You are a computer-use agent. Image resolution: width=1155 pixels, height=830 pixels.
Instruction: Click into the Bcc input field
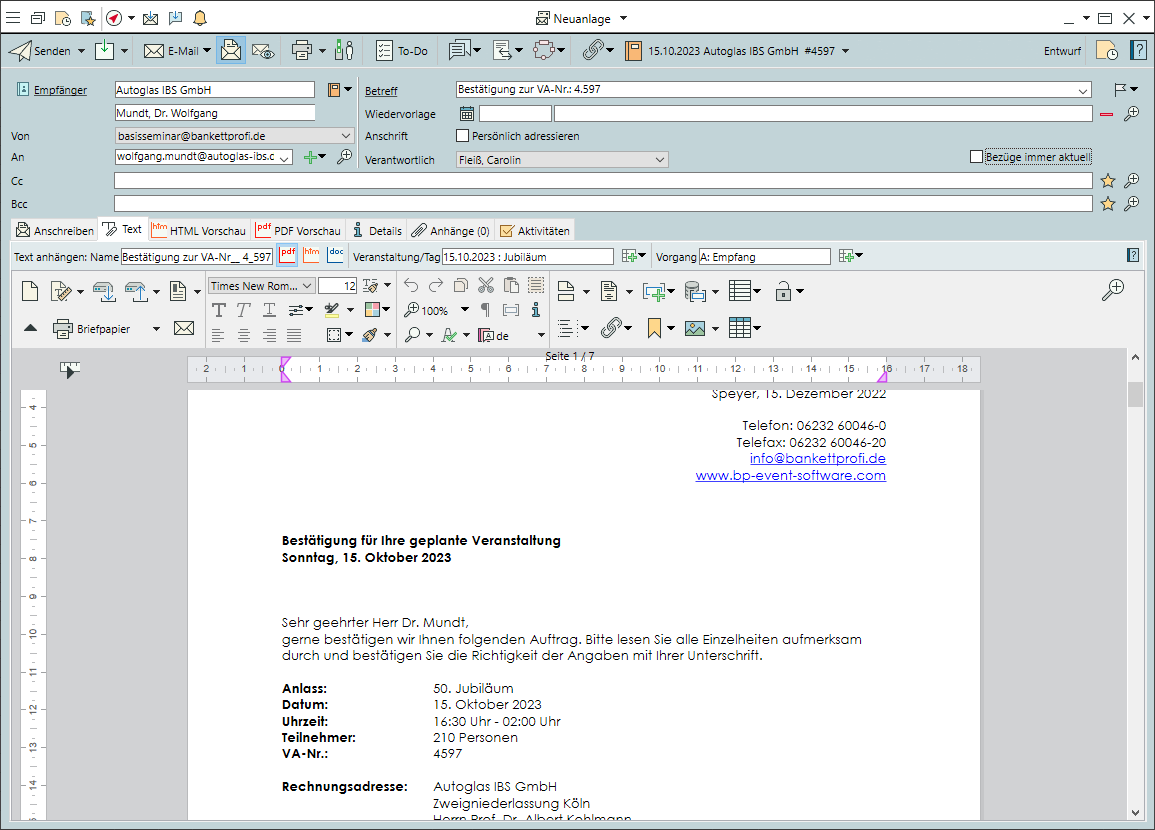[x=602, y=204]
